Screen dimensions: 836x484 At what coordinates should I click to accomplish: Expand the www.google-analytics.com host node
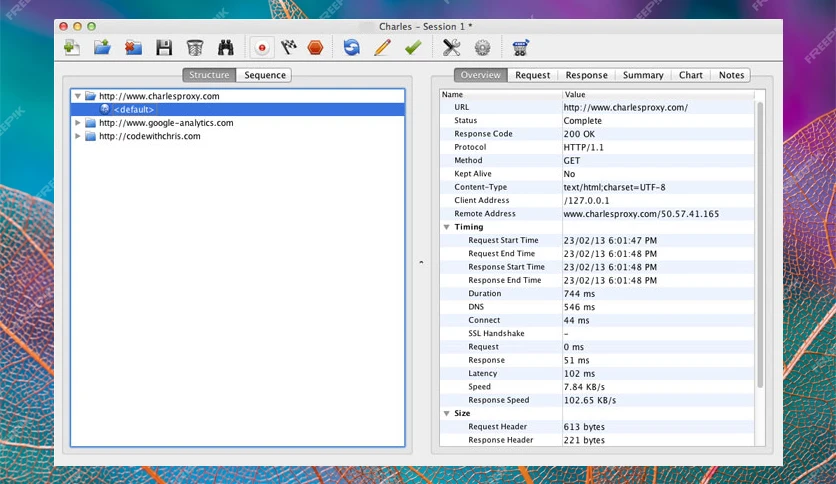(78, 123)
